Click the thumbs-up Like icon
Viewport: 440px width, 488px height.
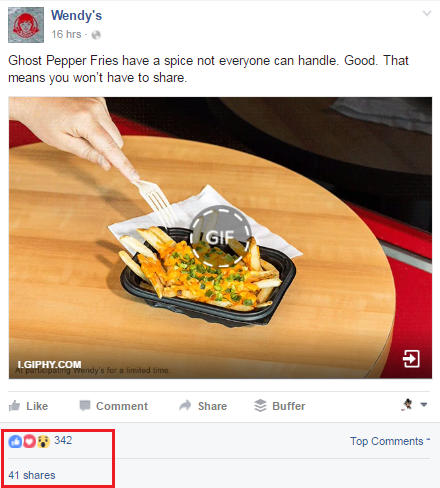[14, 406]
